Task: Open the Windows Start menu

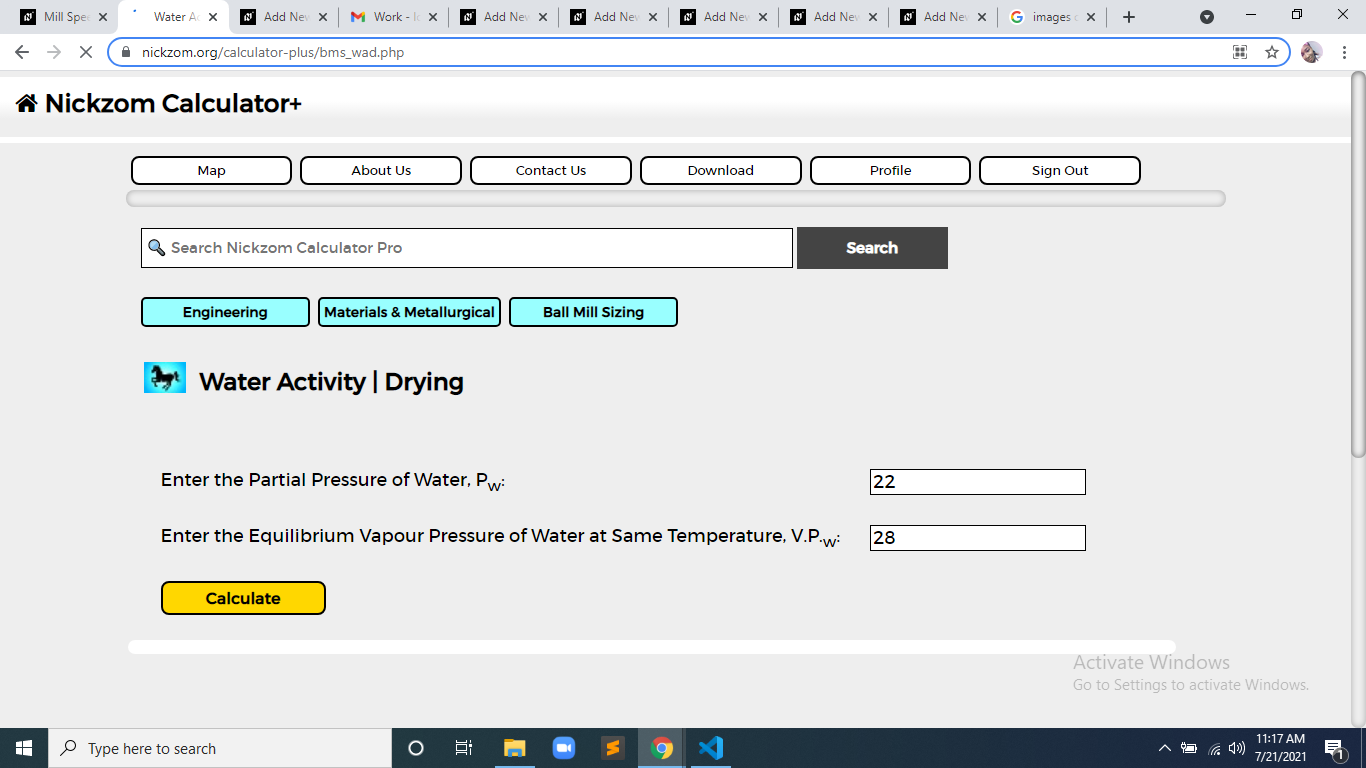Action: click(x=24, y=748)
